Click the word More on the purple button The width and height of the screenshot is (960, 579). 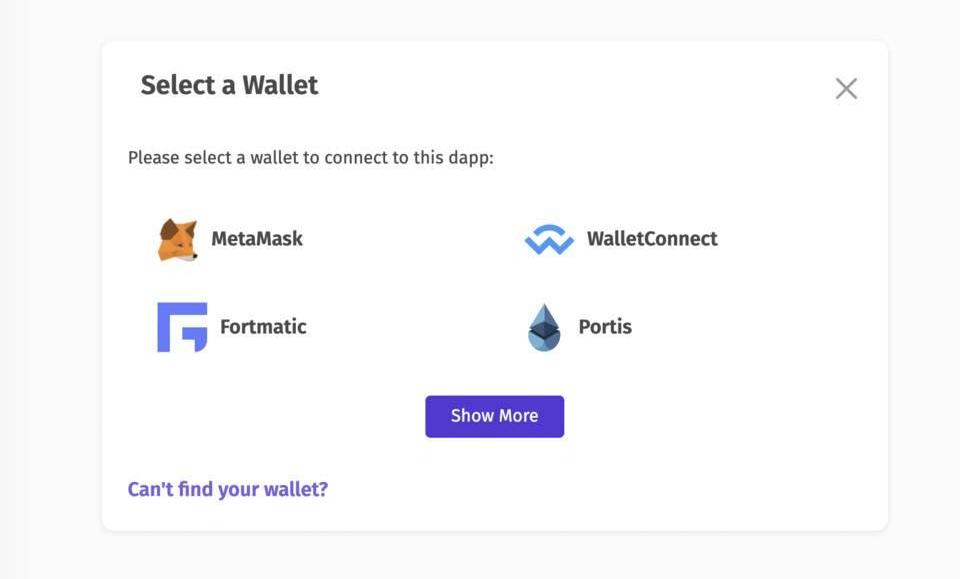pyautogui.click(x=517, y=416)
